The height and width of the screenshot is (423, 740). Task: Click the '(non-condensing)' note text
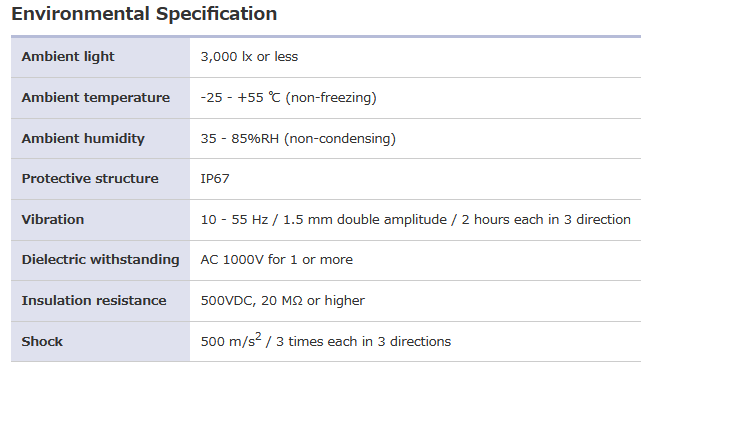pos(340,139)
